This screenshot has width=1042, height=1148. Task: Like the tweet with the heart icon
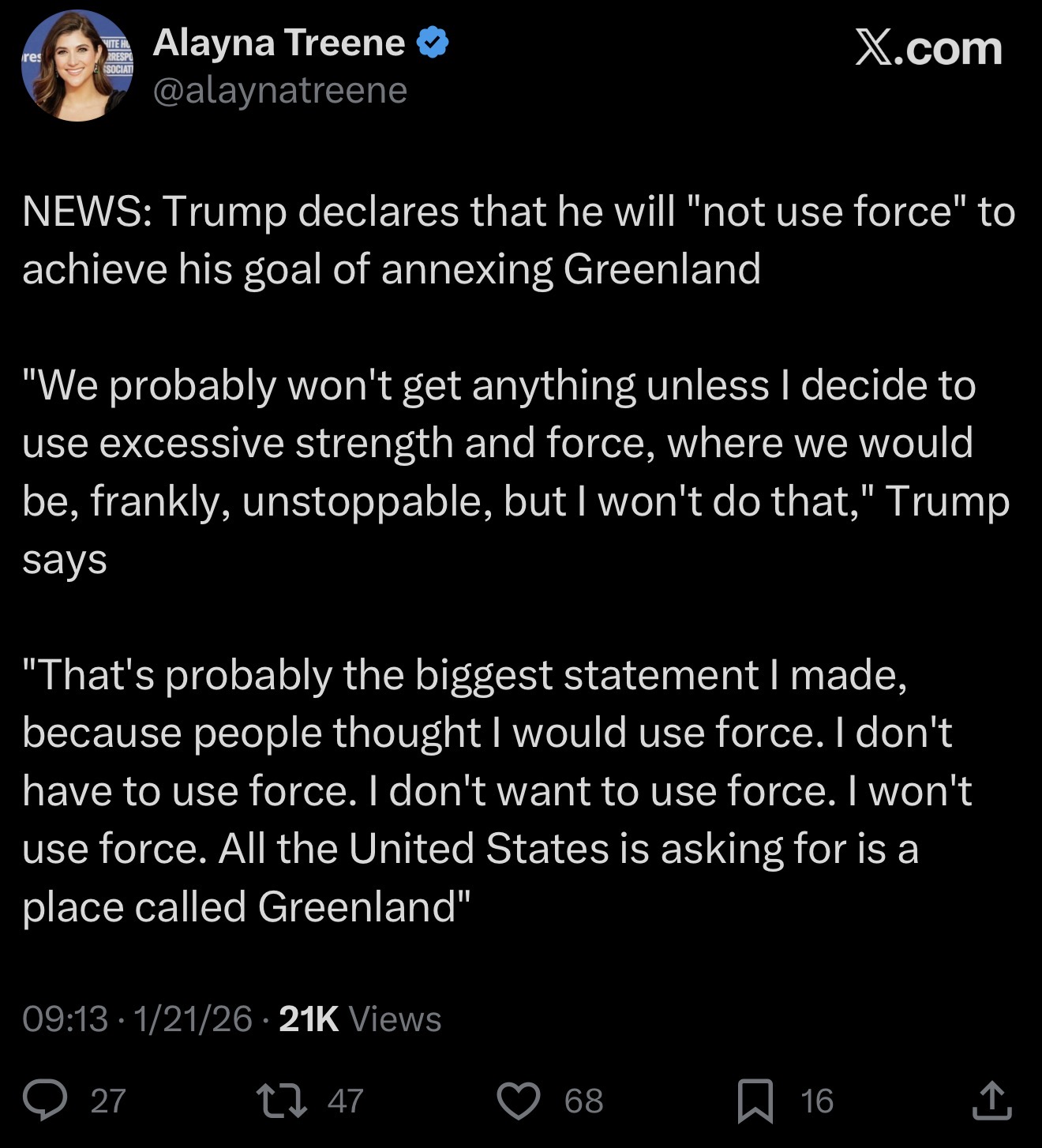tap(518, 1101)
